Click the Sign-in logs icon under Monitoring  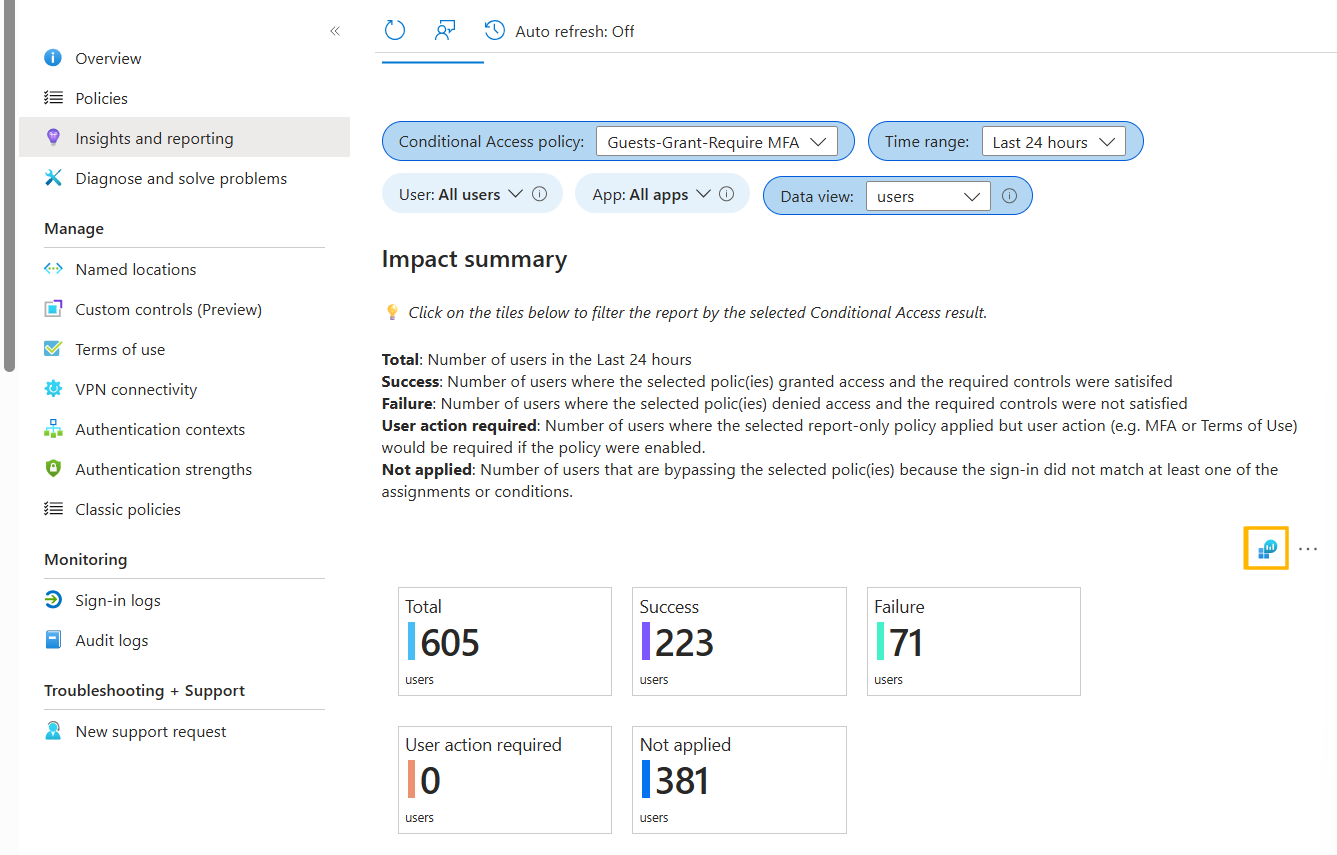pyautogui.click(x=55, y=599)
